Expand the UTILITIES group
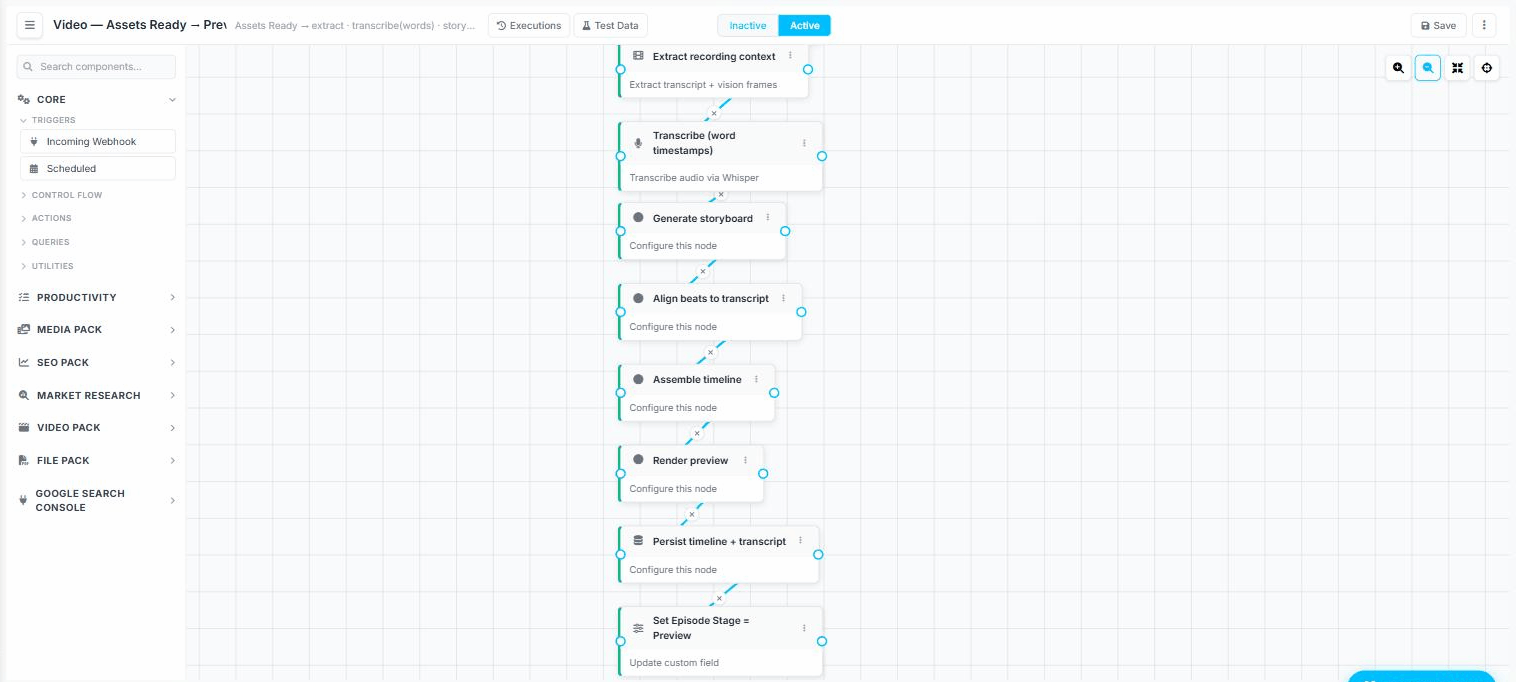The image size is (1516, 682). coord(52,266)
